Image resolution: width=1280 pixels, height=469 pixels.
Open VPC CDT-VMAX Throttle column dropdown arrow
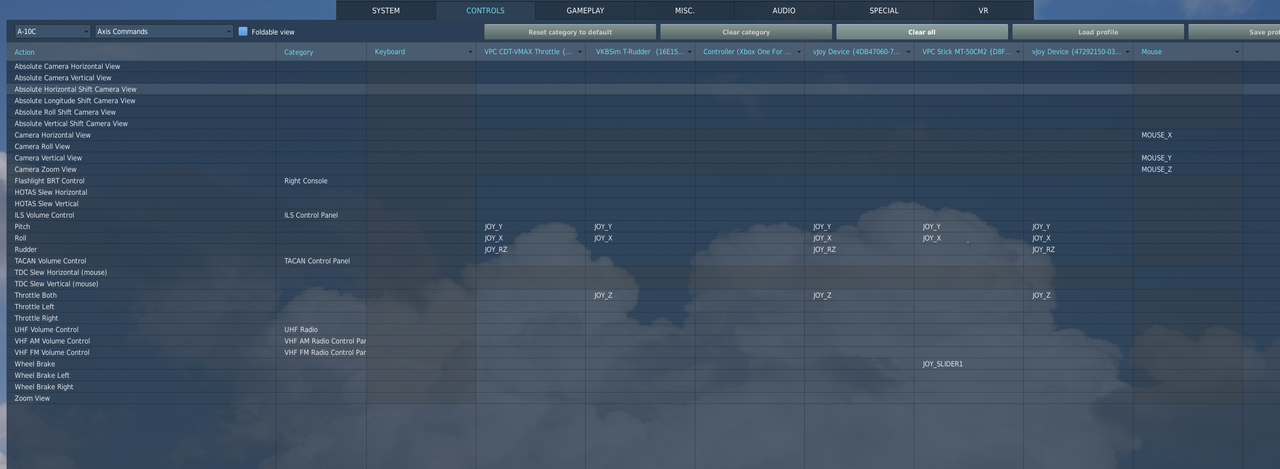[x=580, y=52]
